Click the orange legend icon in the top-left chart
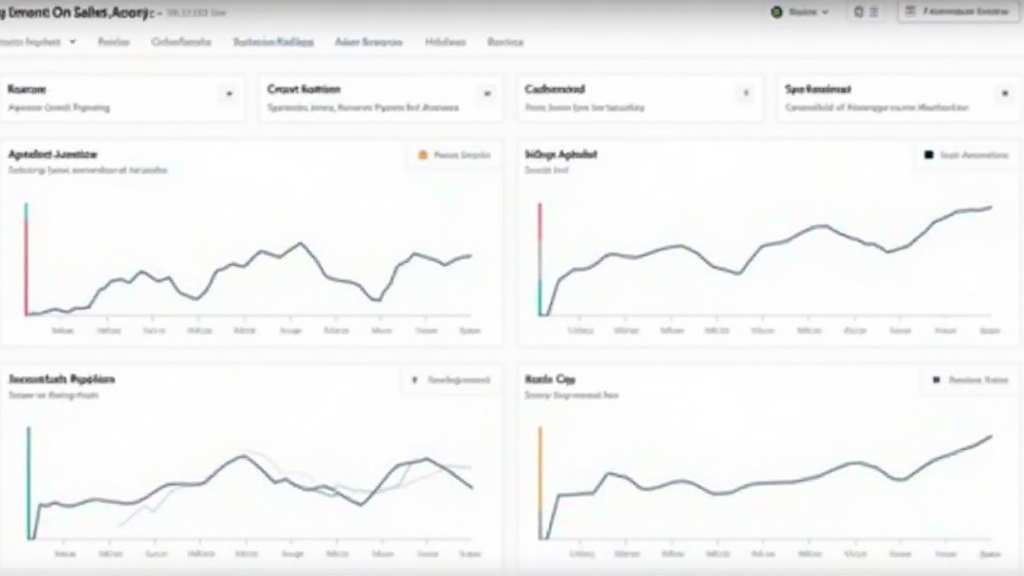1024x576 pixels. tap(423, 155)
